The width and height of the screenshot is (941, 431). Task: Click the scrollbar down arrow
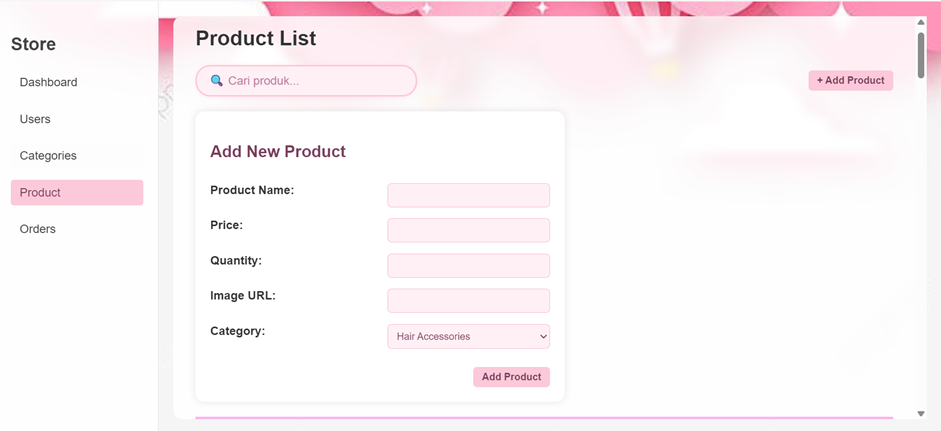(x=921, y=413)
